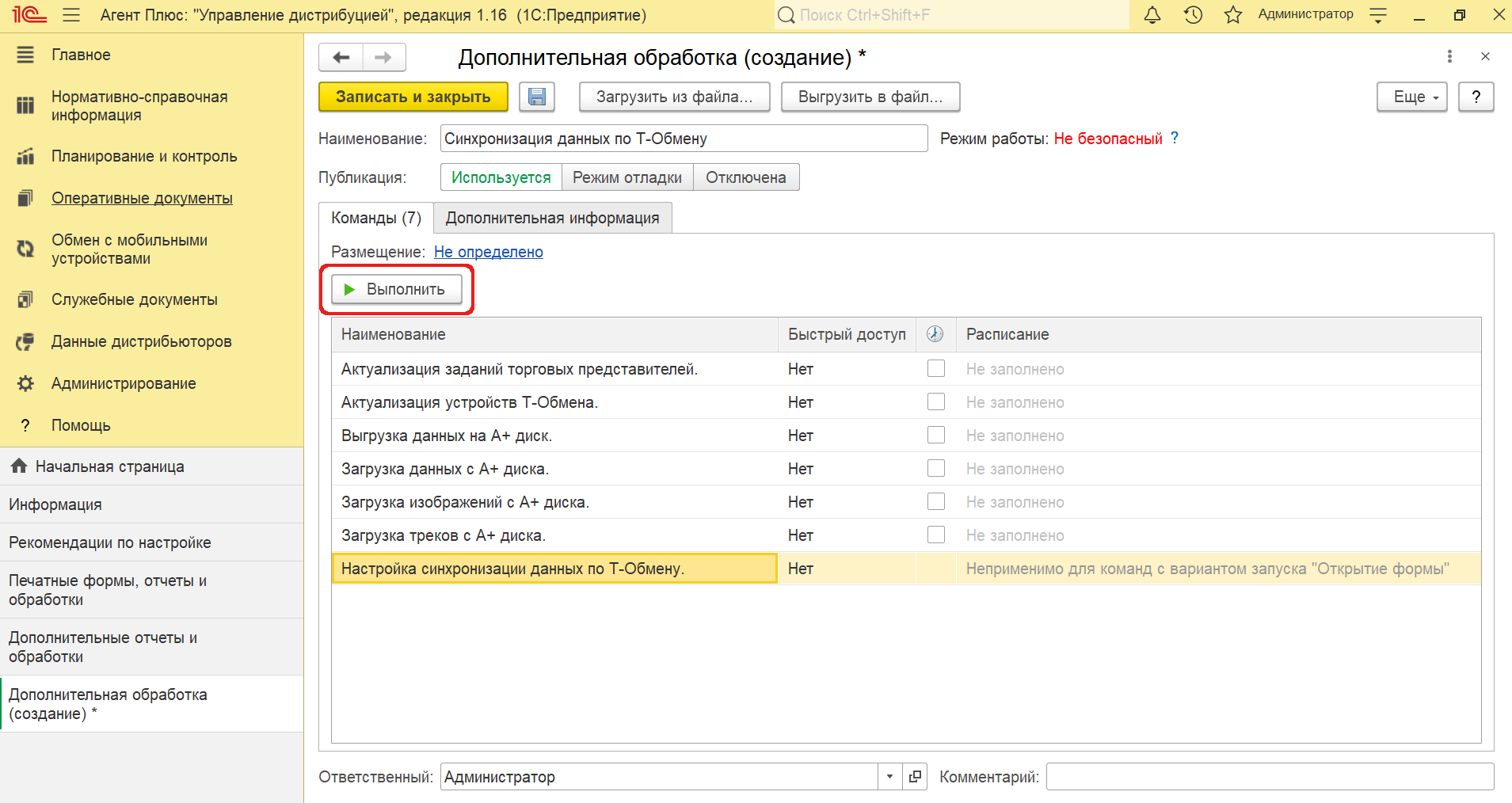This screenshot has width=1512, height=803.
Task: Open the form's three-dot menu
Action: pyautogui.click(x=1449, y=56)
